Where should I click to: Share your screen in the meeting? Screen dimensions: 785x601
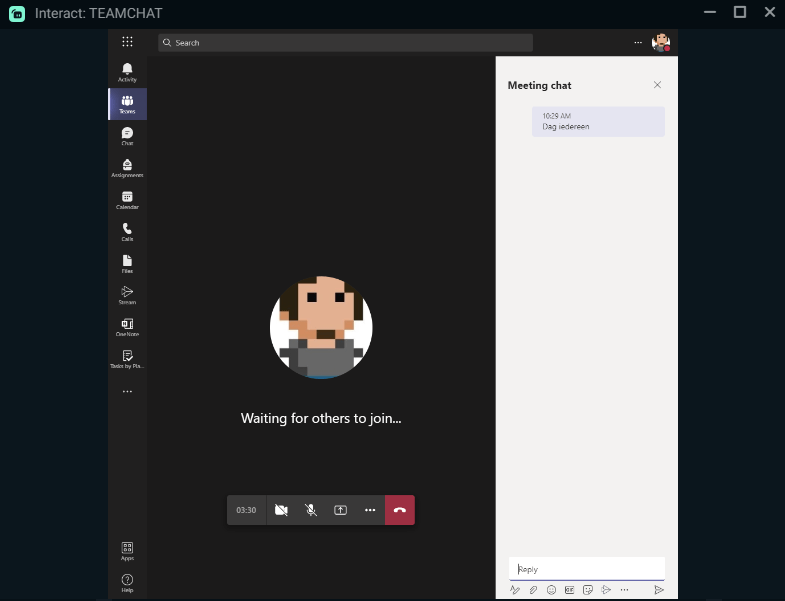pos(340,510)
